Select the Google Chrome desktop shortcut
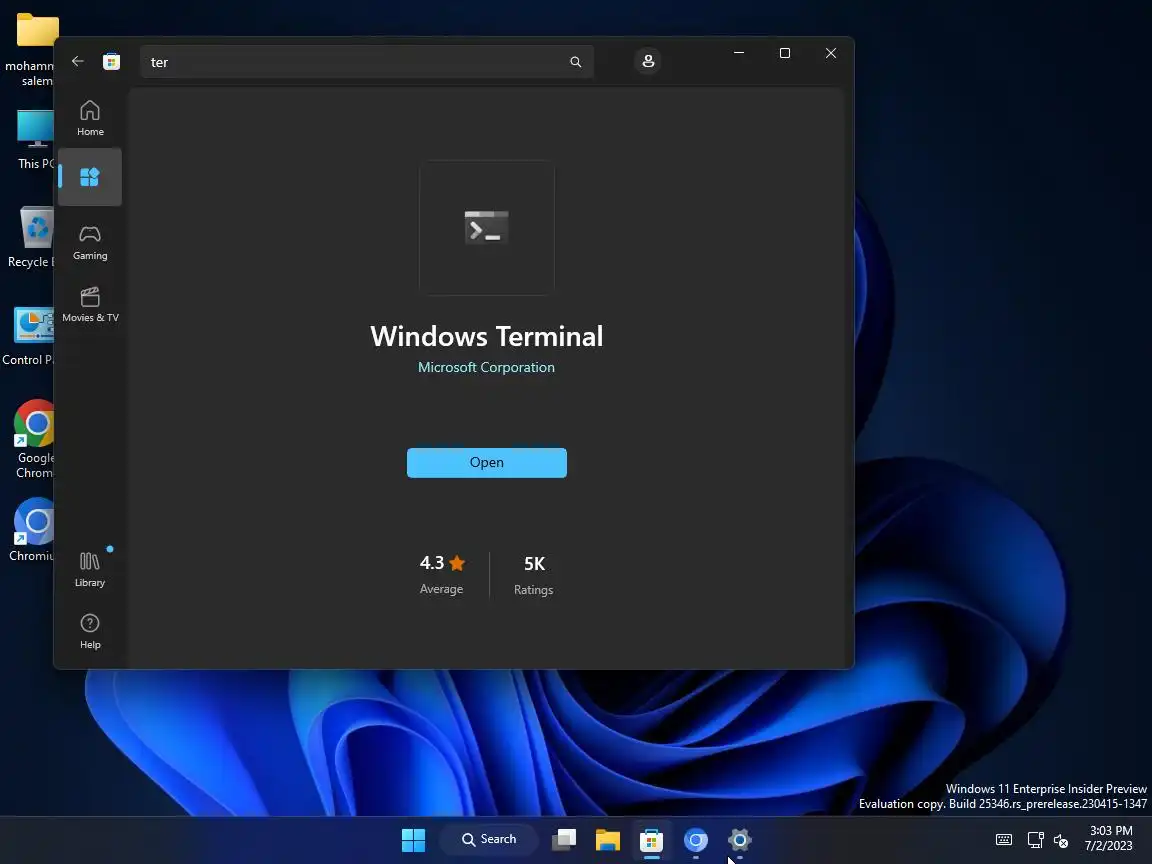This screenshot has width=1152, height=864. click(x=34, y=439)
